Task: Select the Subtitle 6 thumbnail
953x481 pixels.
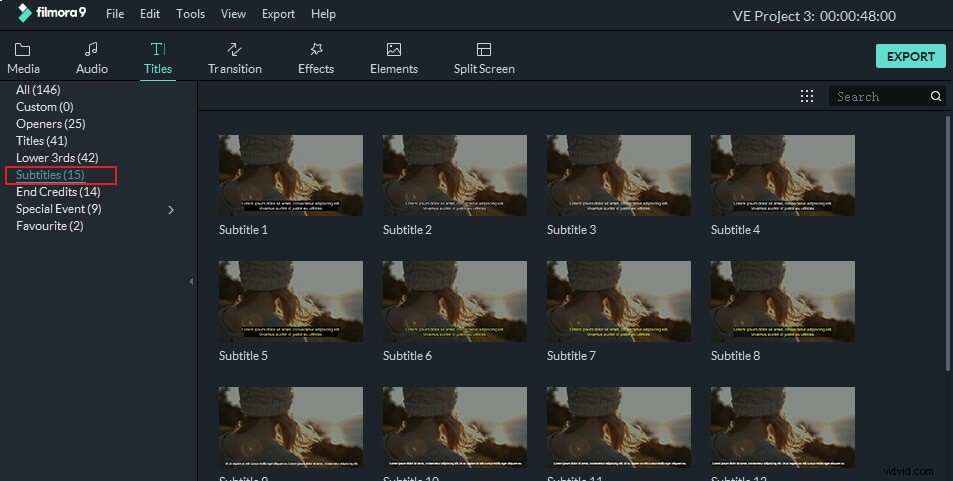Action: point(455,301)
